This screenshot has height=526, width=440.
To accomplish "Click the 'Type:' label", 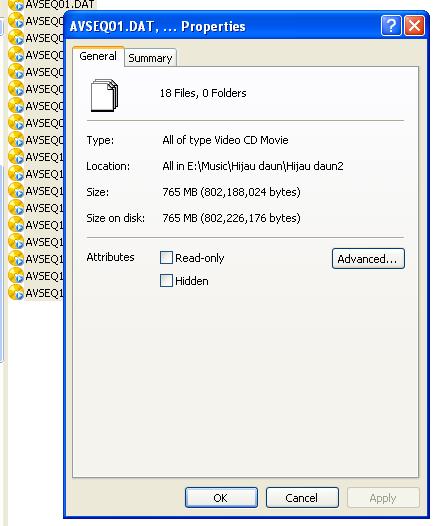I will click(100, 140).
